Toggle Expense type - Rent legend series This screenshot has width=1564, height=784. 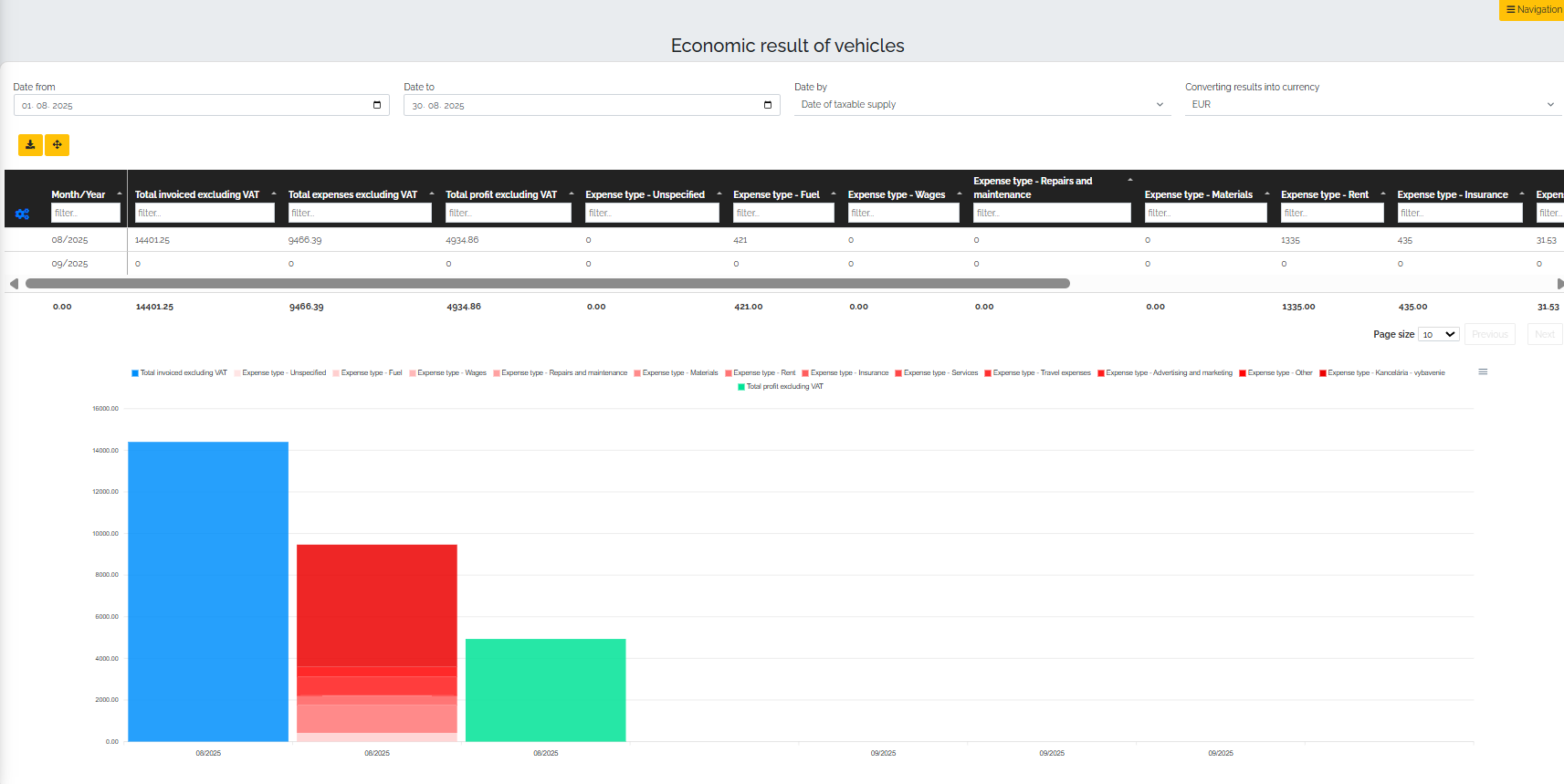(x=763, y=372)
